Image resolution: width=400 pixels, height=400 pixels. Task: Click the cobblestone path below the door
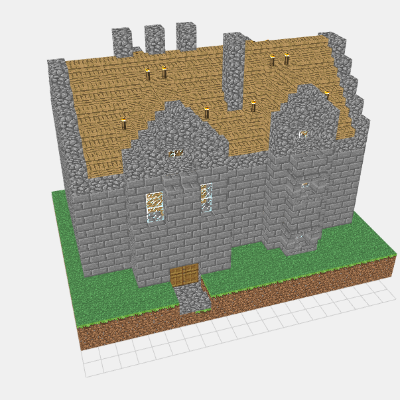click(192, 297)
